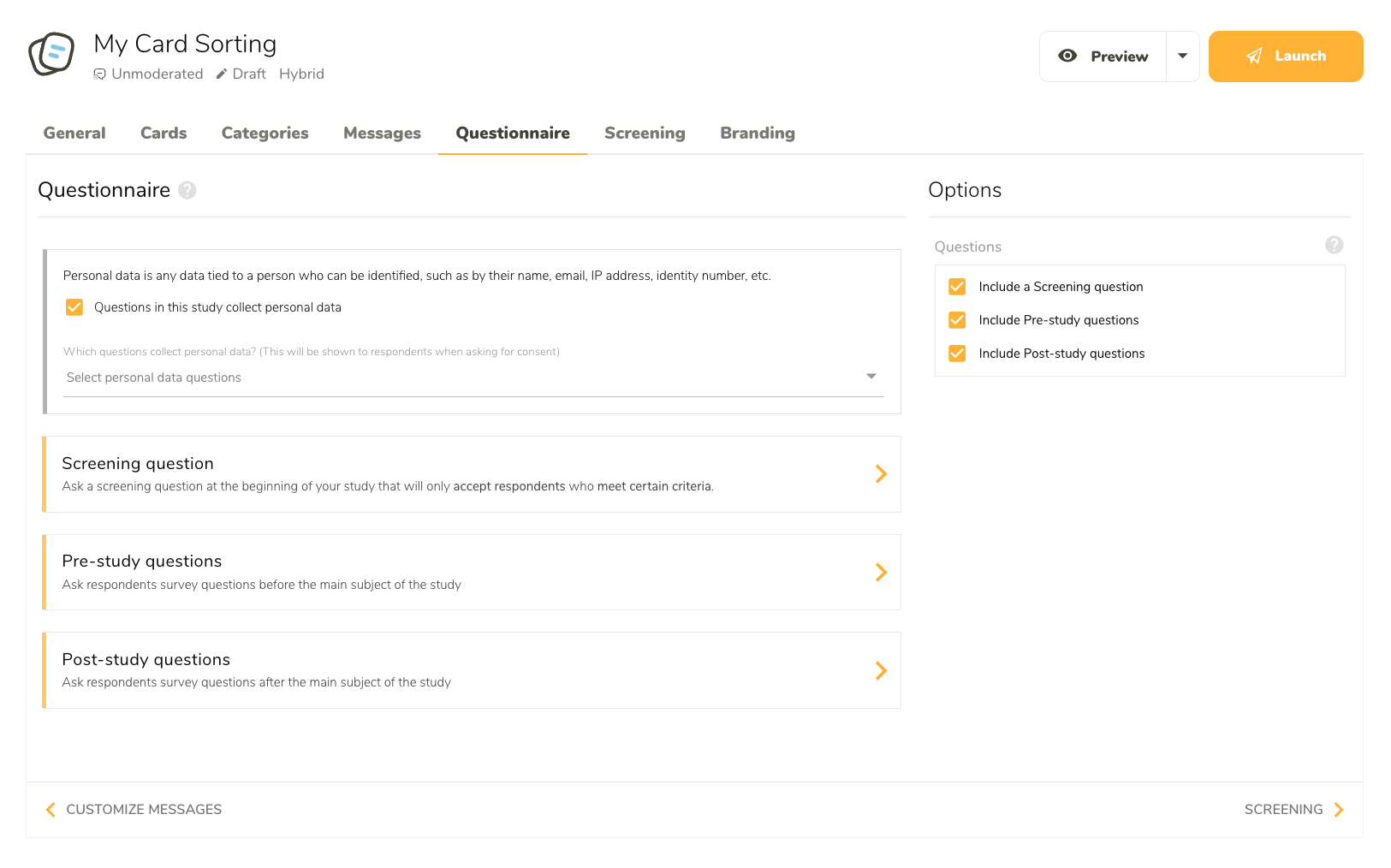Image resolution: width=1391 pixels, height=868 pixels.
Task: Open help icon beside Questionnaire heading
Action: [x=187, y=190]
